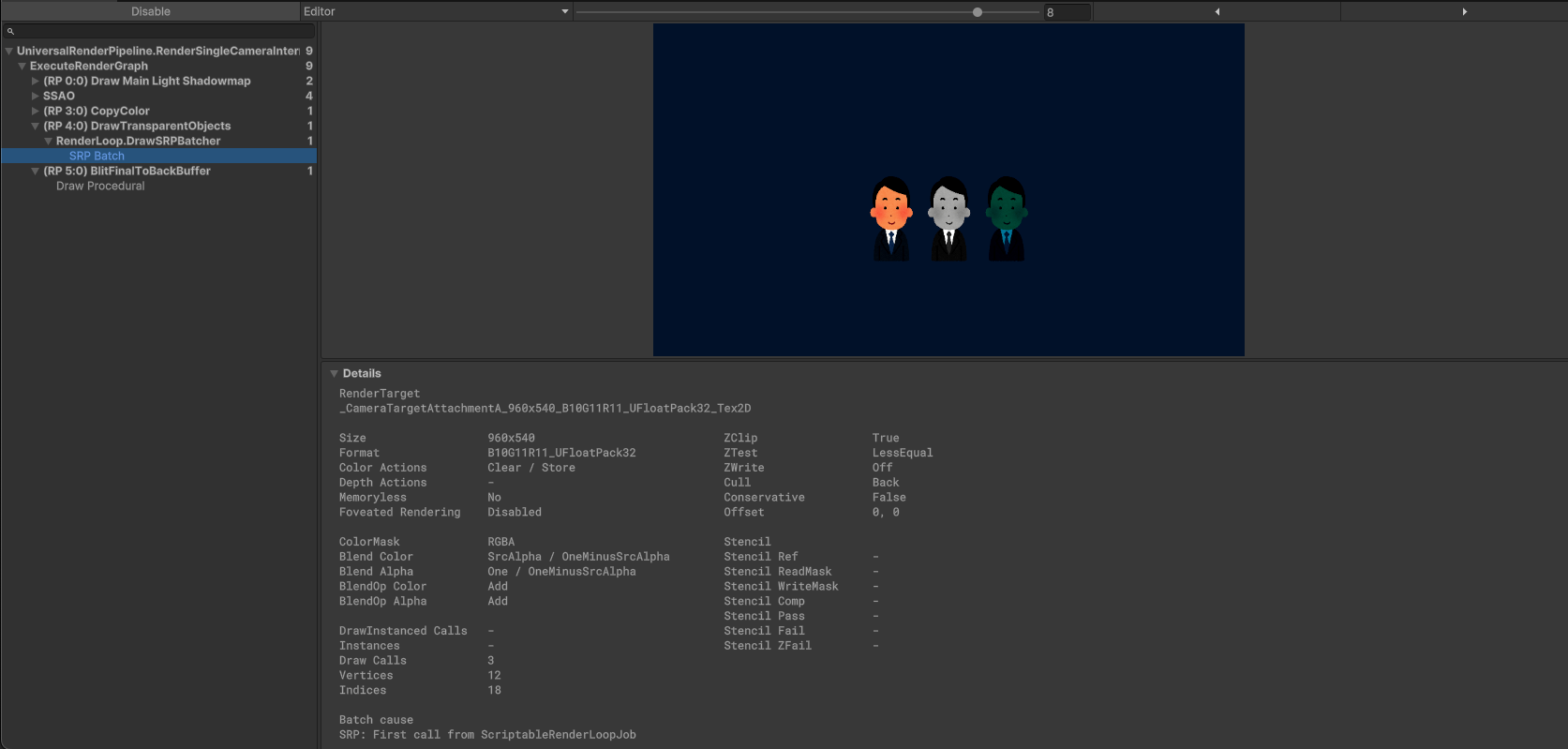Click the Stencil Ref label
This screenshot has height=749, width=1568.
(x=761, y=557)
